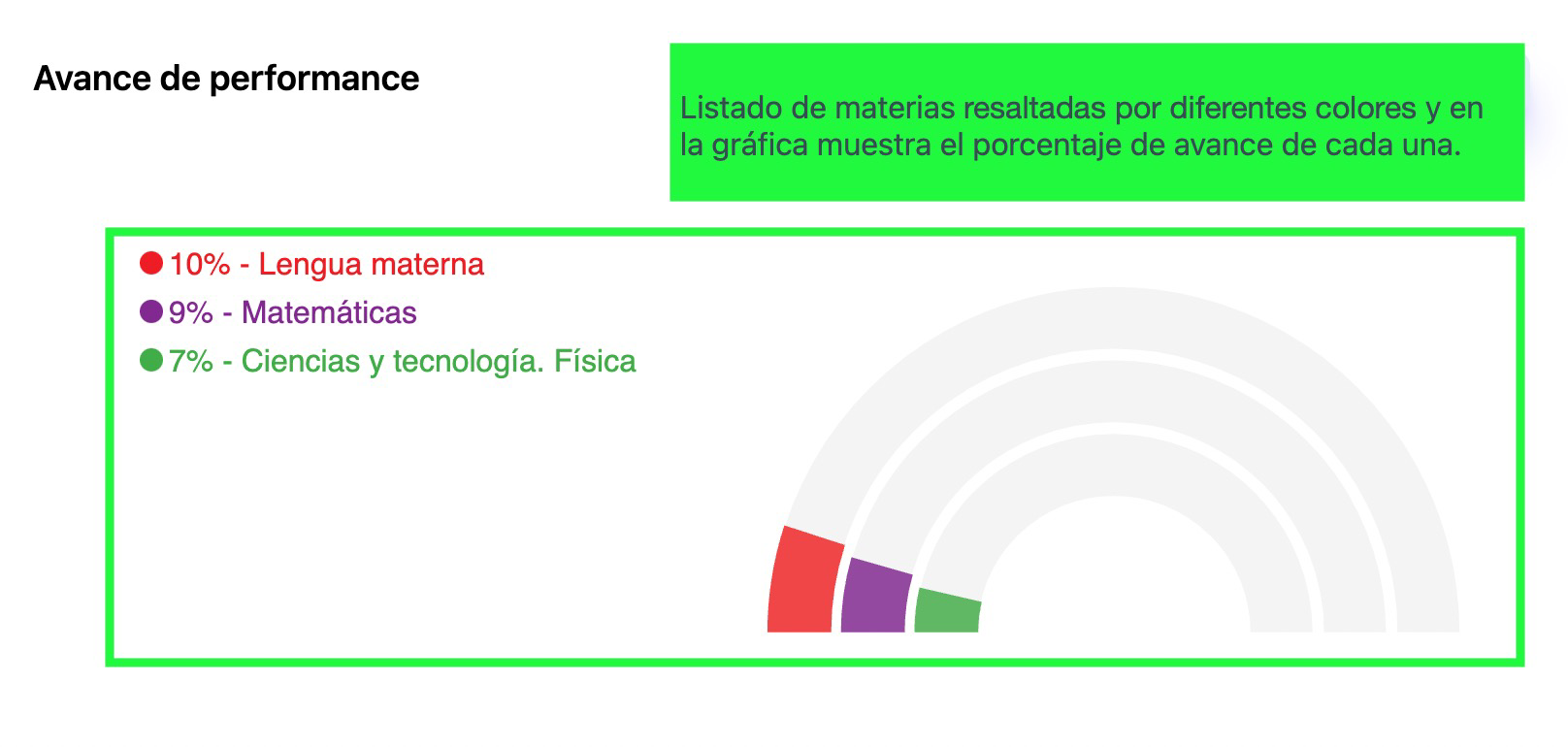Image resolution: width=1568 pixels, height=747 pixels.
Task: Select the Lengua materna subject name
Action: click(x=371, y=264)
